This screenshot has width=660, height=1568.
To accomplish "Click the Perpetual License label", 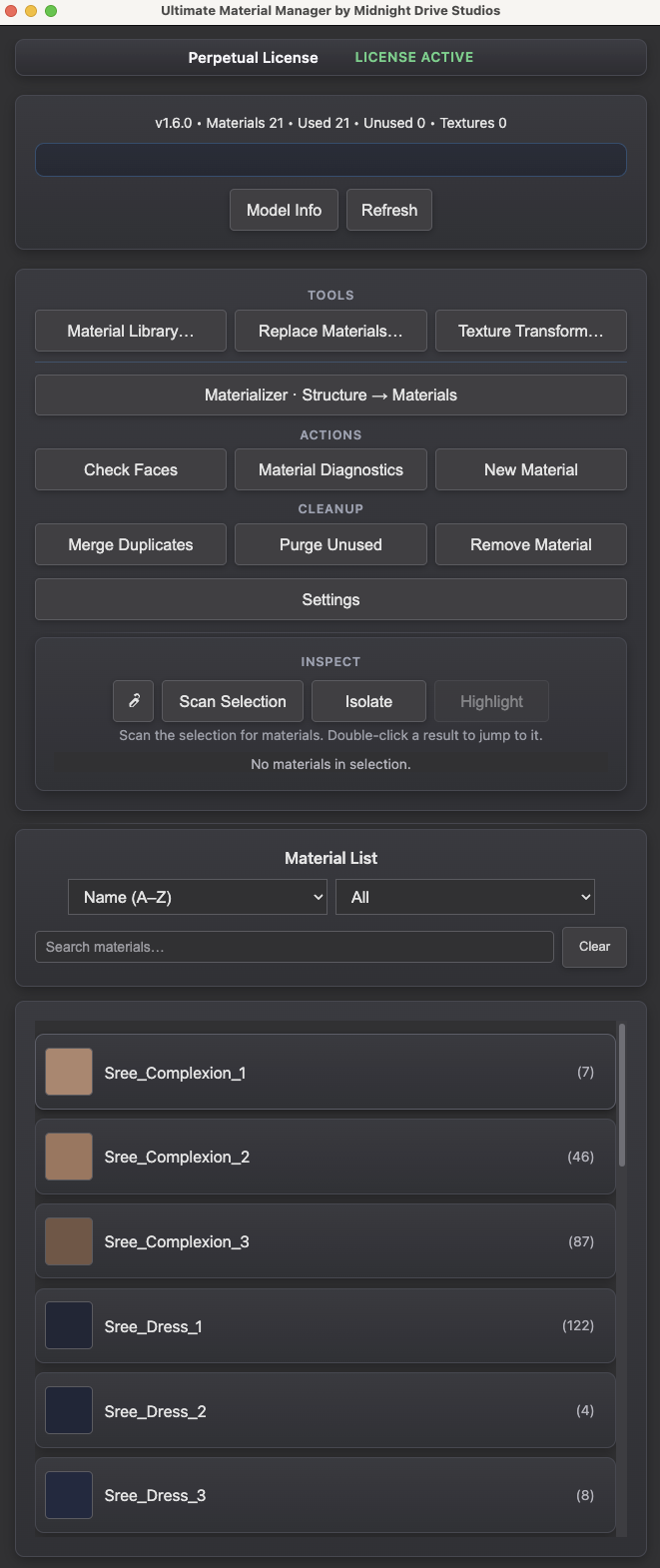I will click(x=253, y=58).
